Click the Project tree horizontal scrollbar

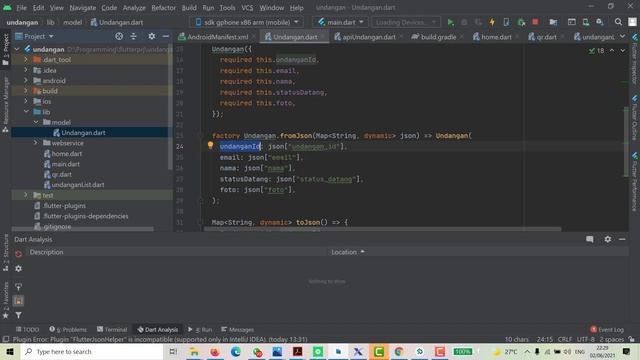pyautogui.click(x=83, y=229)
